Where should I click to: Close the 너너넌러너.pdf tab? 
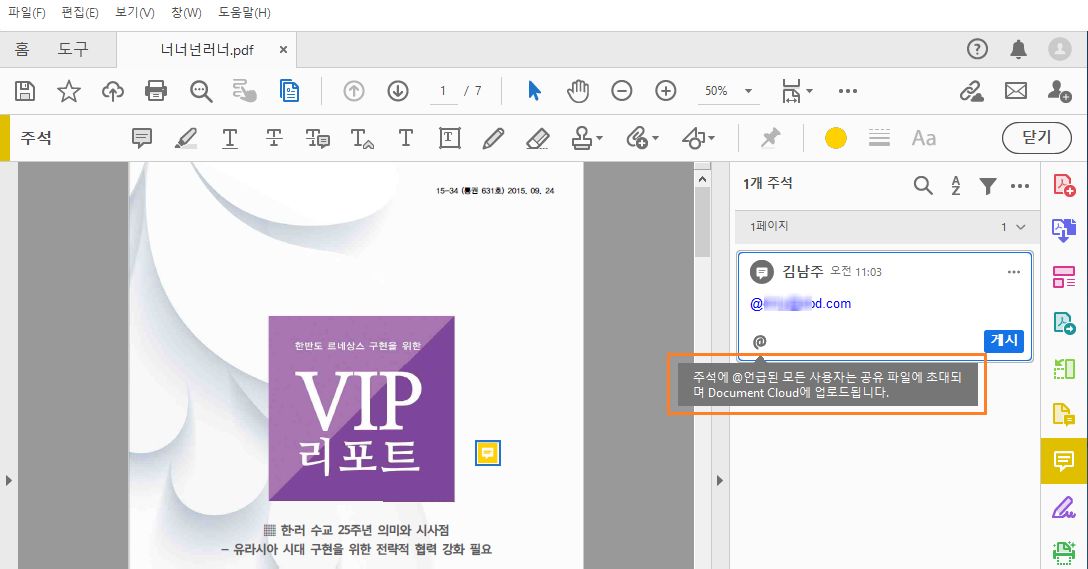tap(283, 49)
